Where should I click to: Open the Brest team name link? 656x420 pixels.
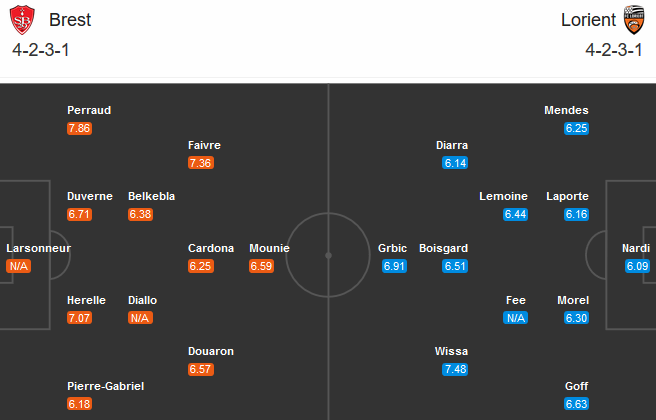pyautogui.click(x=68, y=20)
